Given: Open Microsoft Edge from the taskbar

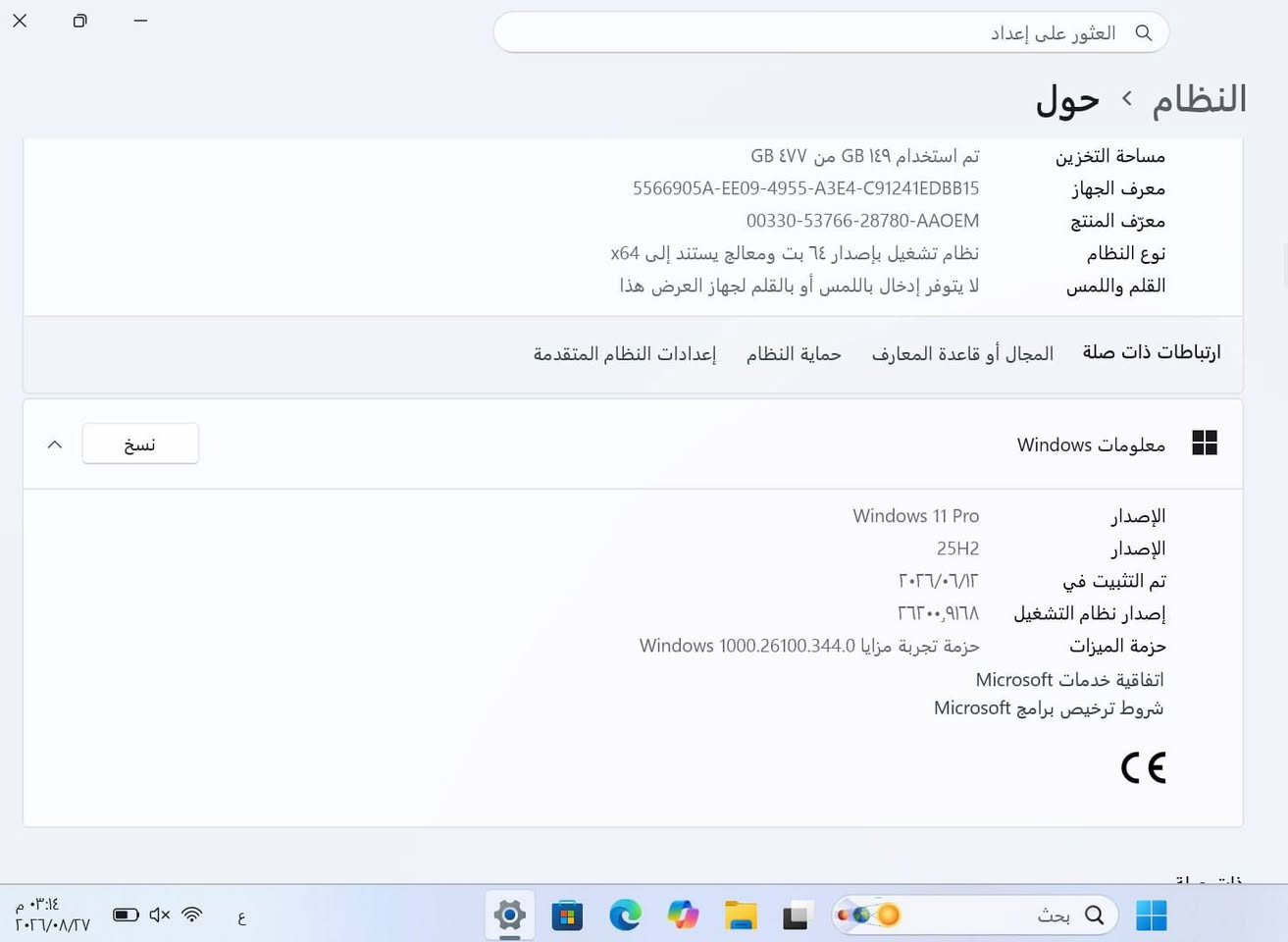Looking at the screenshot, I should 625,916.
